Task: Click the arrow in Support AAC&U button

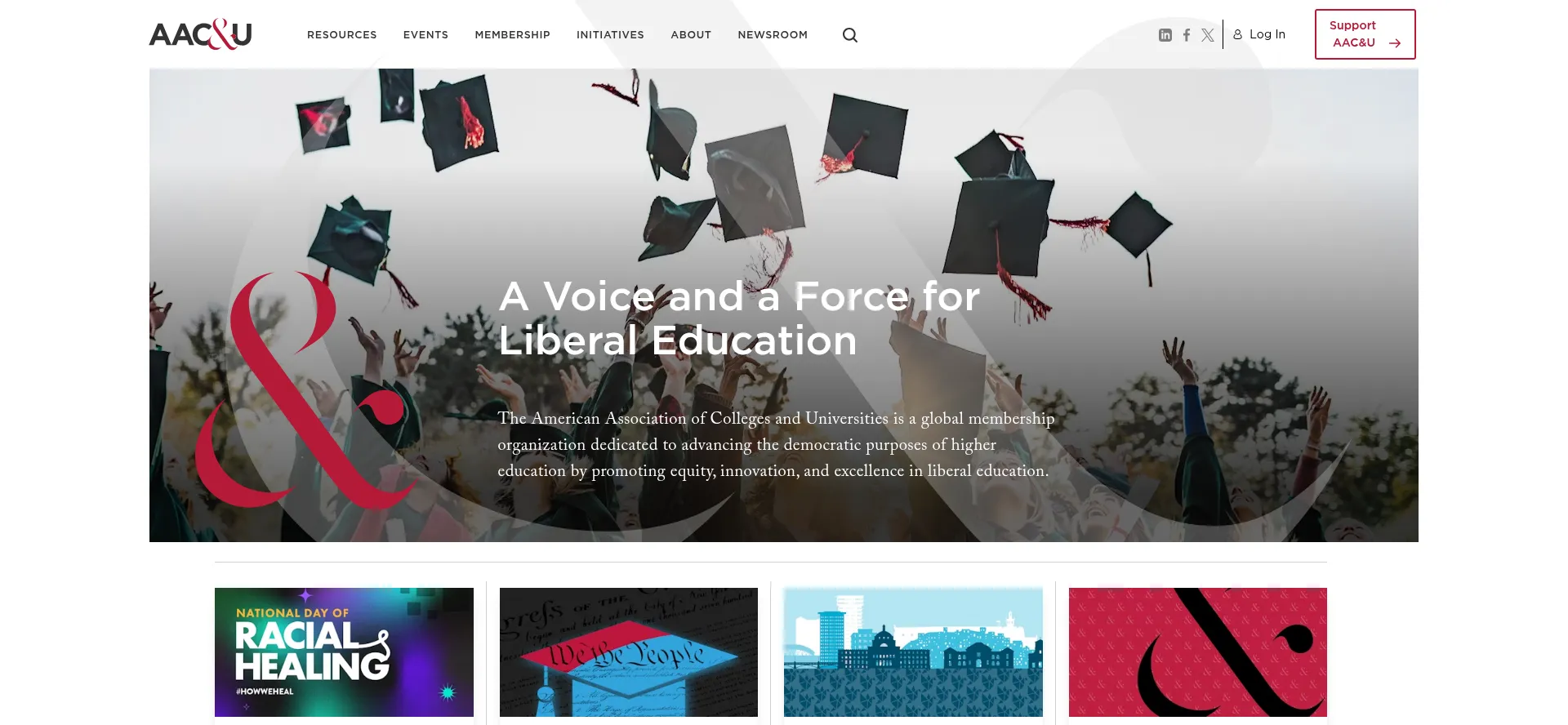Action: click(1395, 43)
